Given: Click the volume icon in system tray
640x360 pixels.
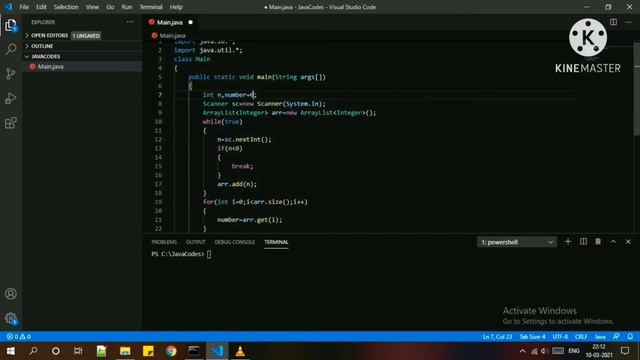Looking at the screenshot, I should [x=543, y=351].
